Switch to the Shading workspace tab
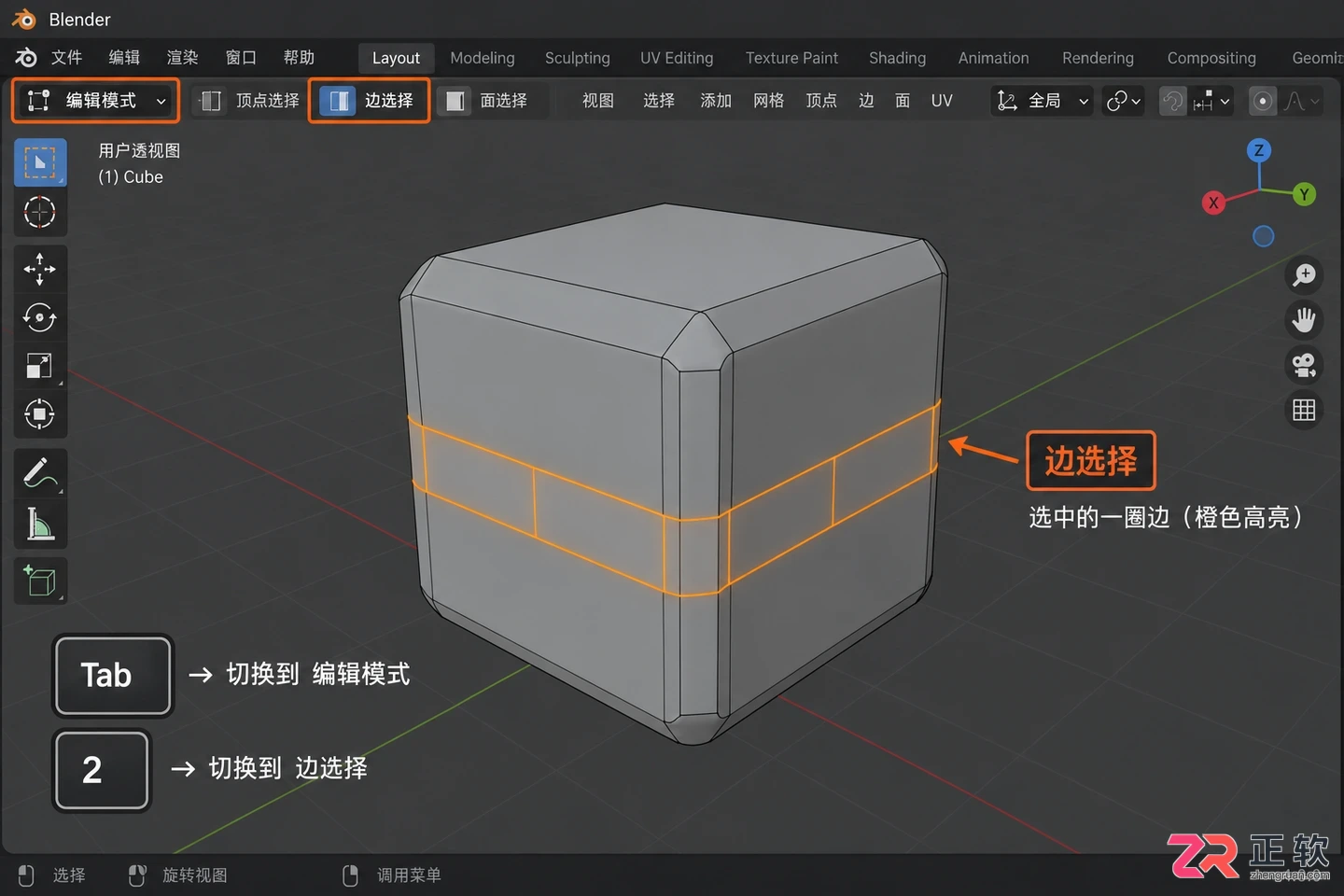 pyautogui.click(x=897, y=58)
